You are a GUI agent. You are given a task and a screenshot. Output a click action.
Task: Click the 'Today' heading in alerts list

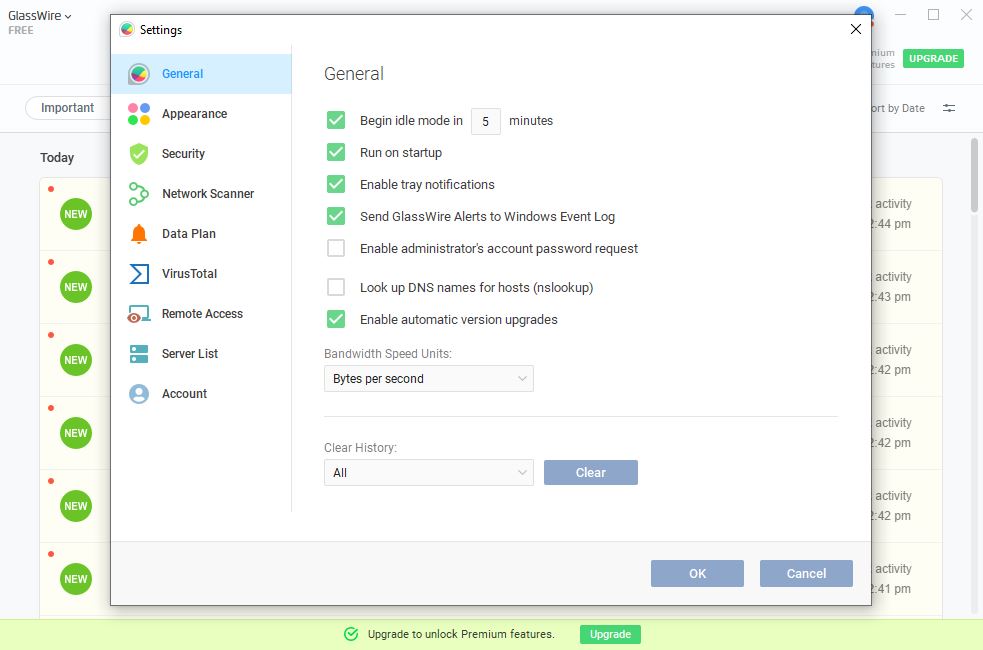point(57,158)
